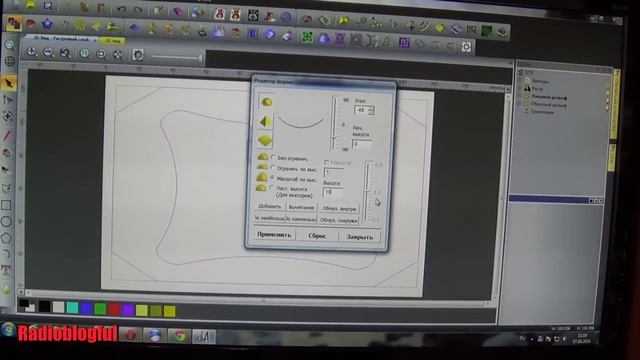Screen dimensions: 640x360
Task: Pick the cyan color swatch
Action: point(72,308)
